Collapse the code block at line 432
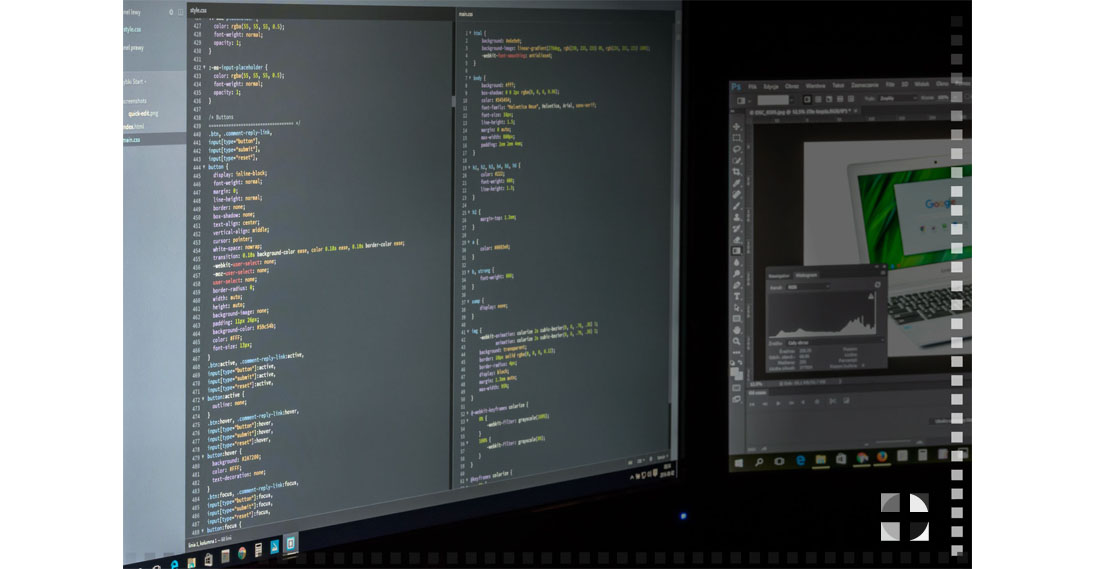Image resolution: width=1095 pixels, height=569 pixels. point(205,67)
